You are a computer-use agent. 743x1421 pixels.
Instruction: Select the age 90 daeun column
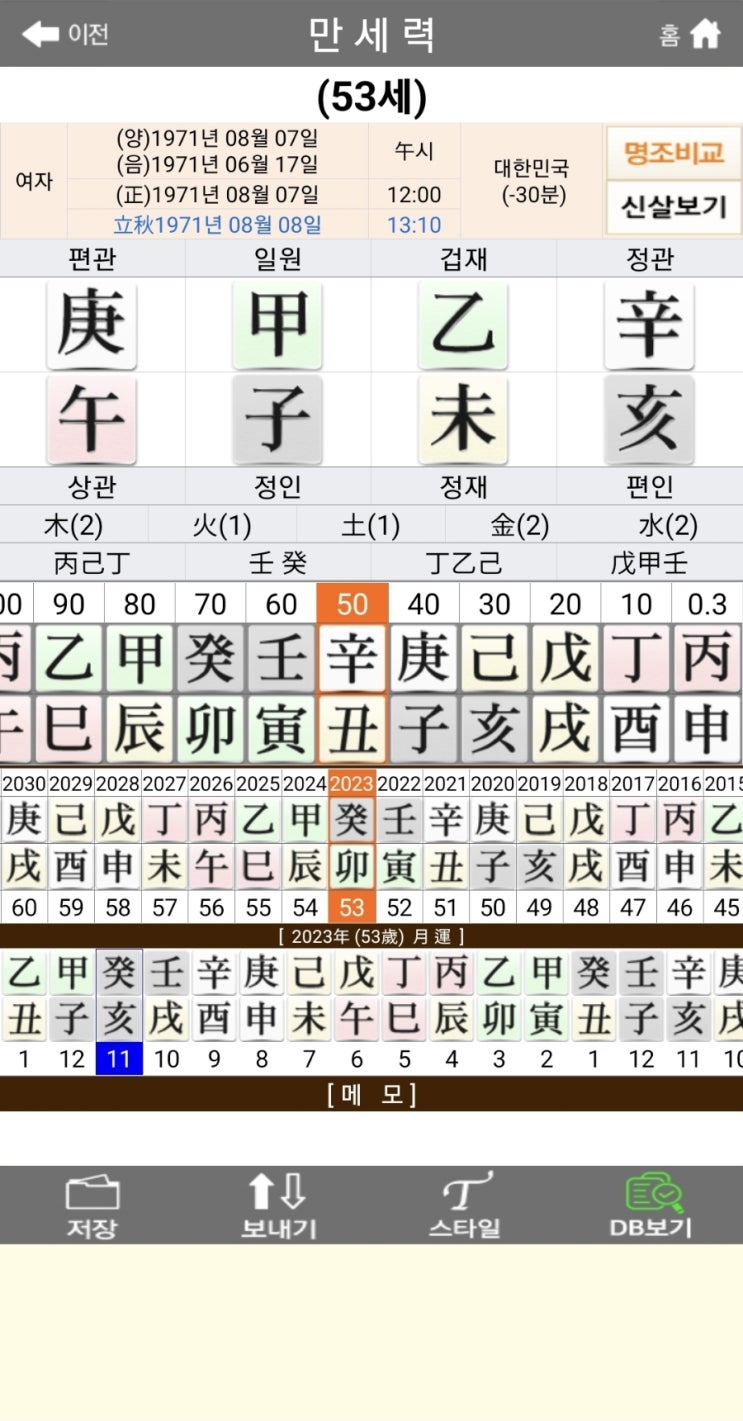69,673
